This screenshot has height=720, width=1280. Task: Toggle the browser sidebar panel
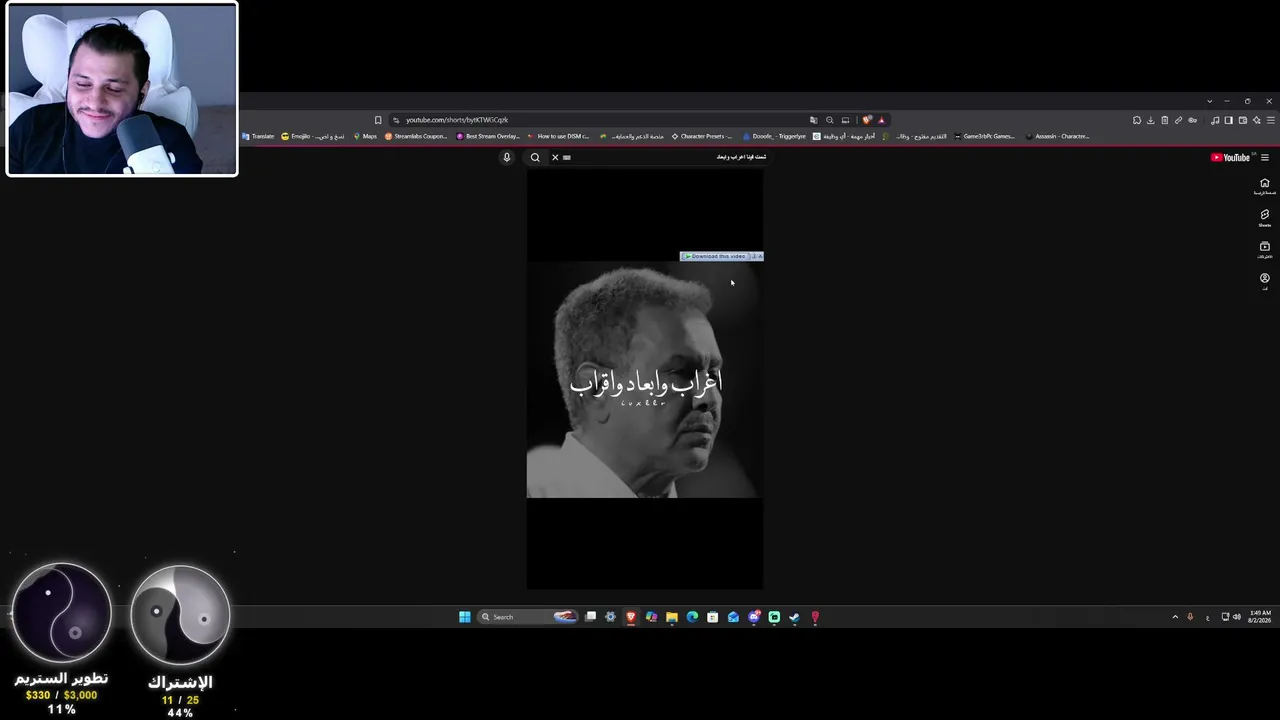click(1229, 120)
